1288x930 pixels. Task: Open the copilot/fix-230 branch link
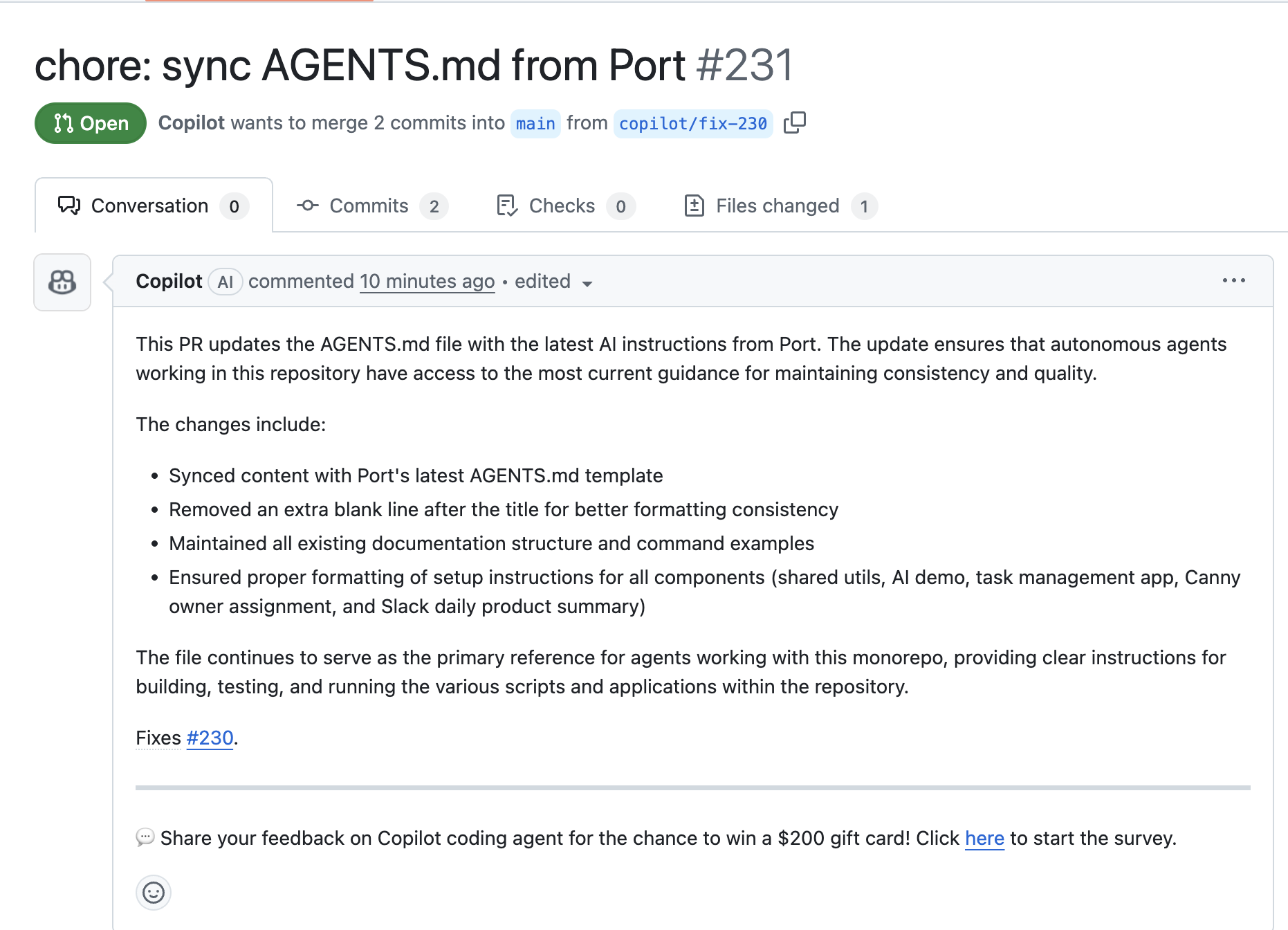692,124
